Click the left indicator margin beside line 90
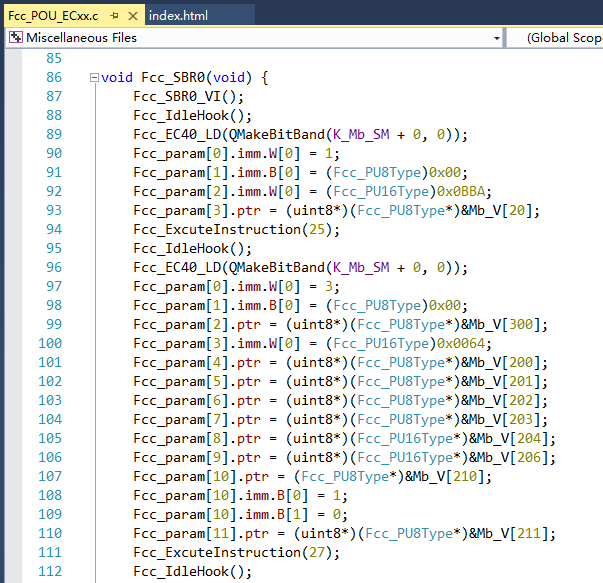603x583 pixels. pos(13,153)
